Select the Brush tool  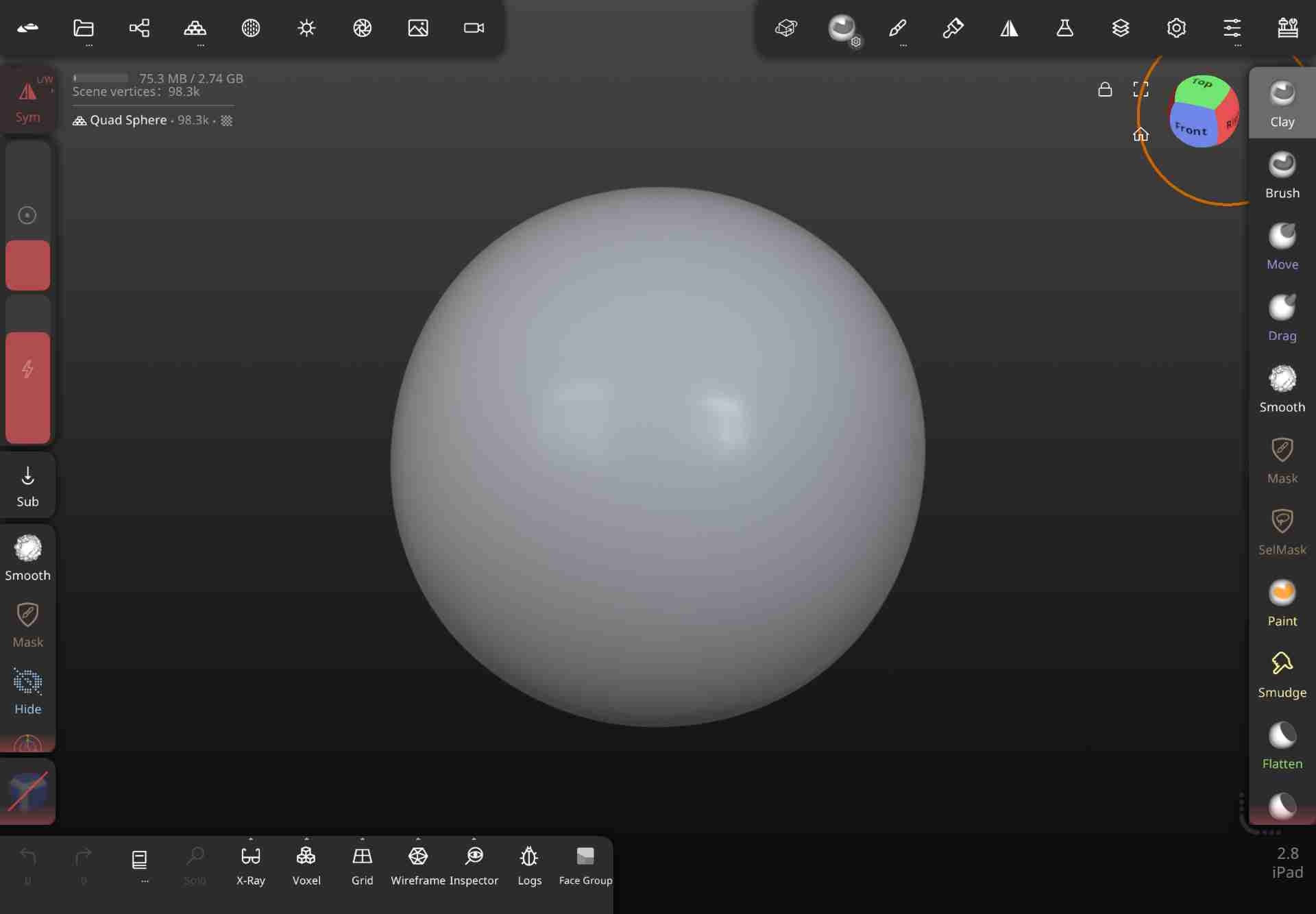[1282, 175]
